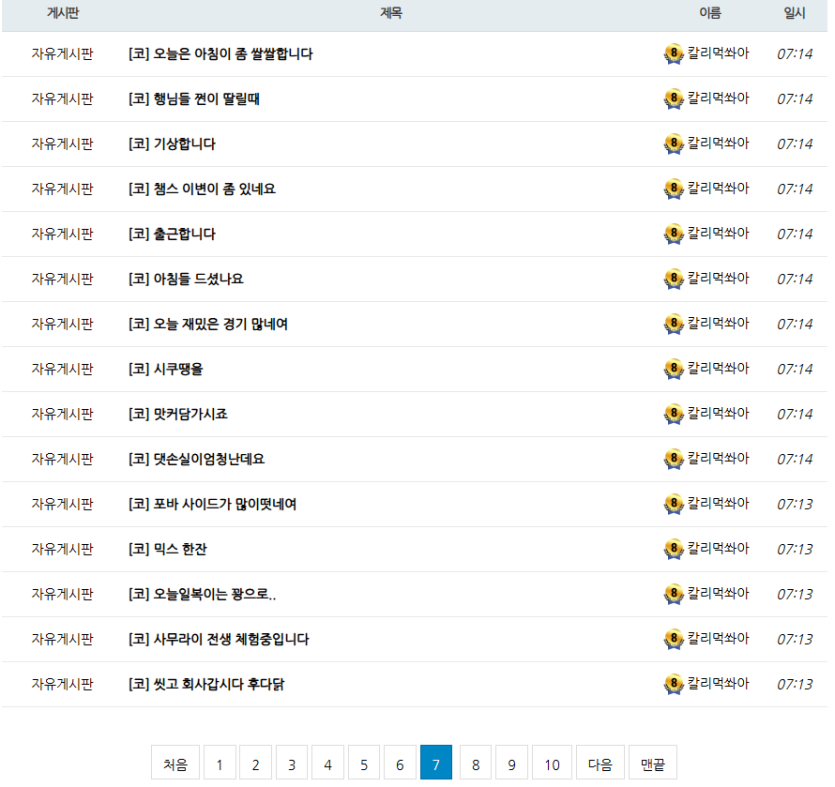This screenshot has width=835, height=787.
Task: Select current page 7 button
Action: 436,765
